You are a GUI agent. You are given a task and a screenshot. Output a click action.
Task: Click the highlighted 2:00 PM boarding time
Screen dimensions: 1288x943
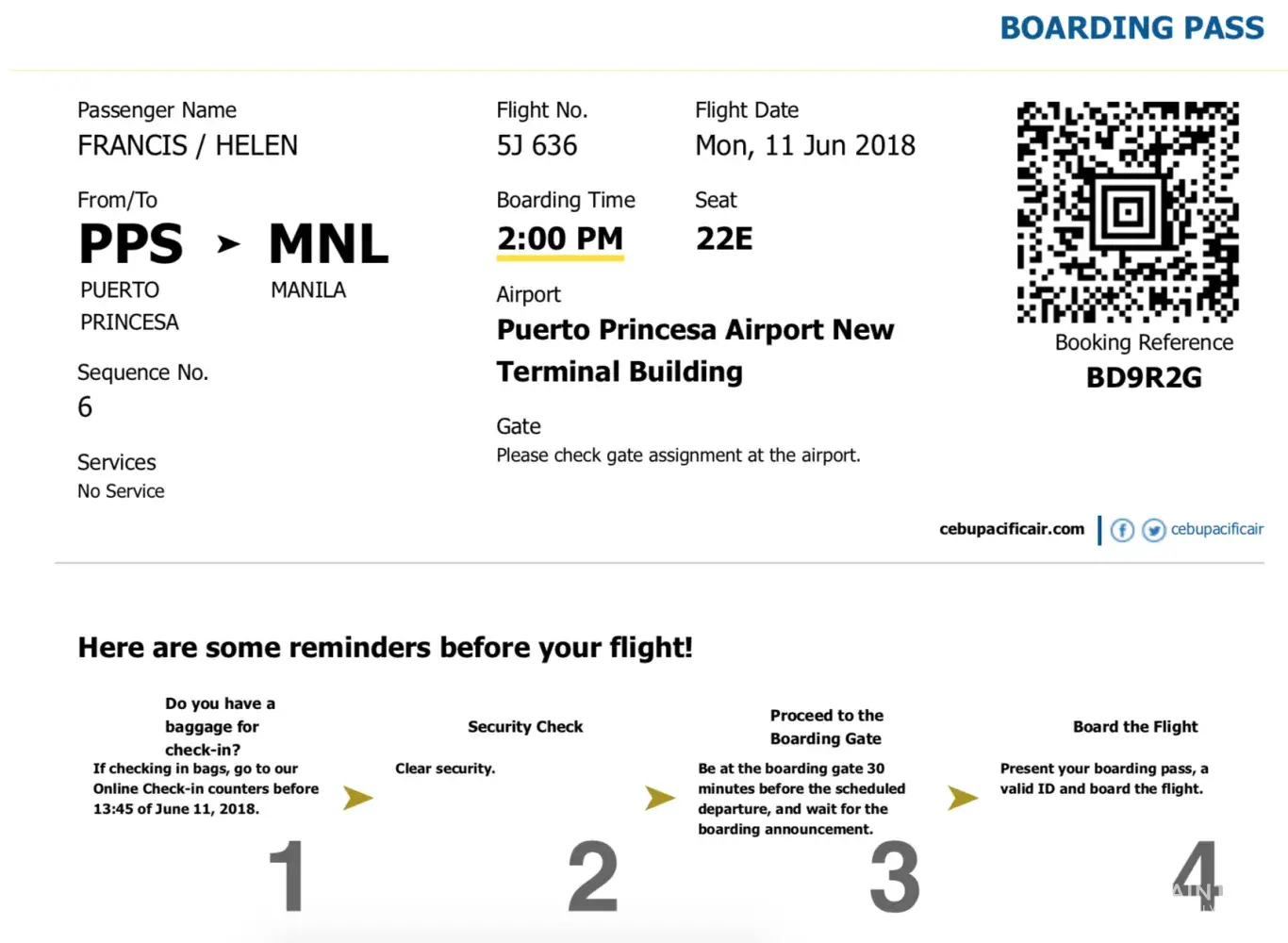(560, 240)
